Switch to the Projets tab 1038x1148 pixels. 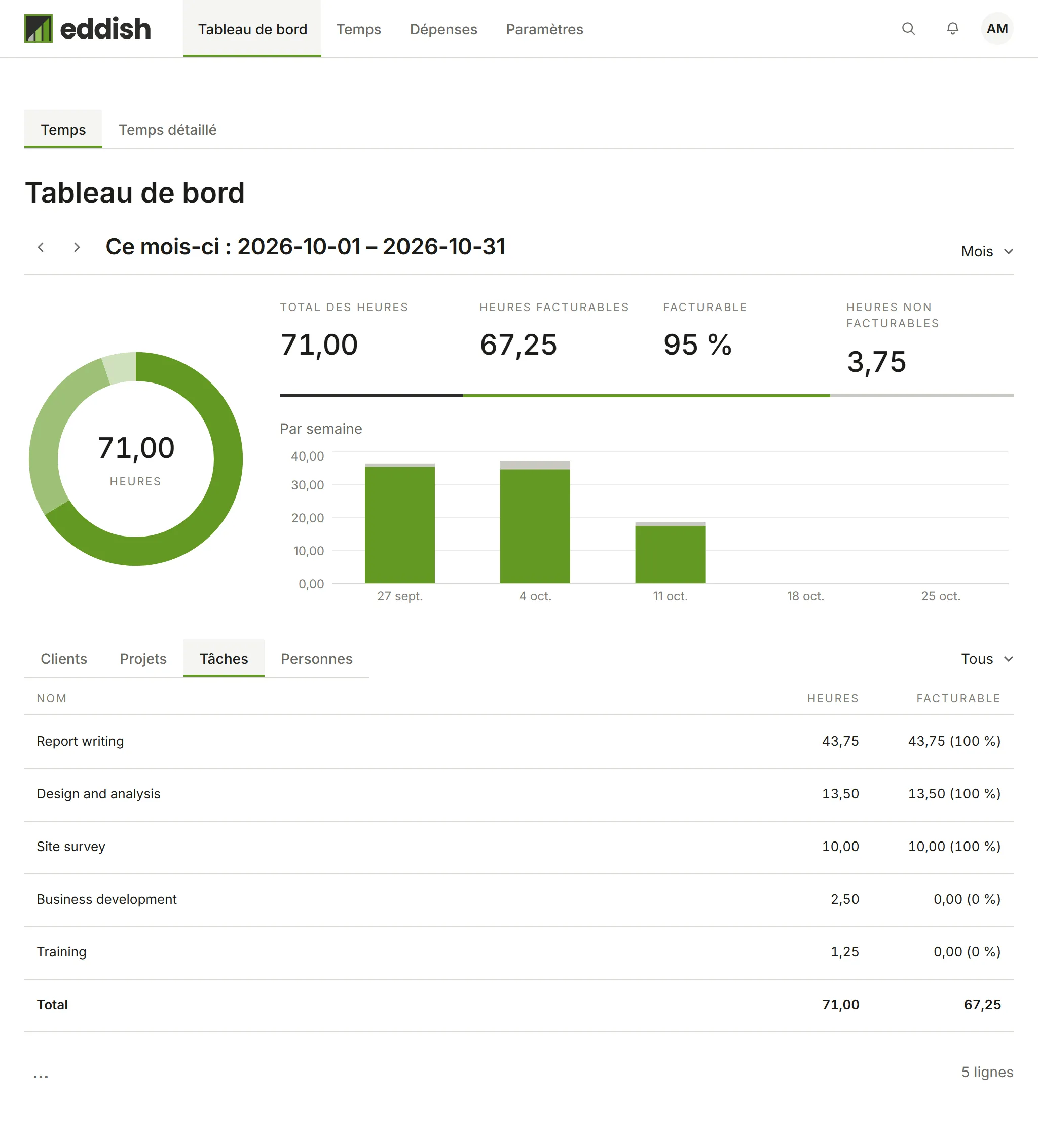[x=143, y=658]
